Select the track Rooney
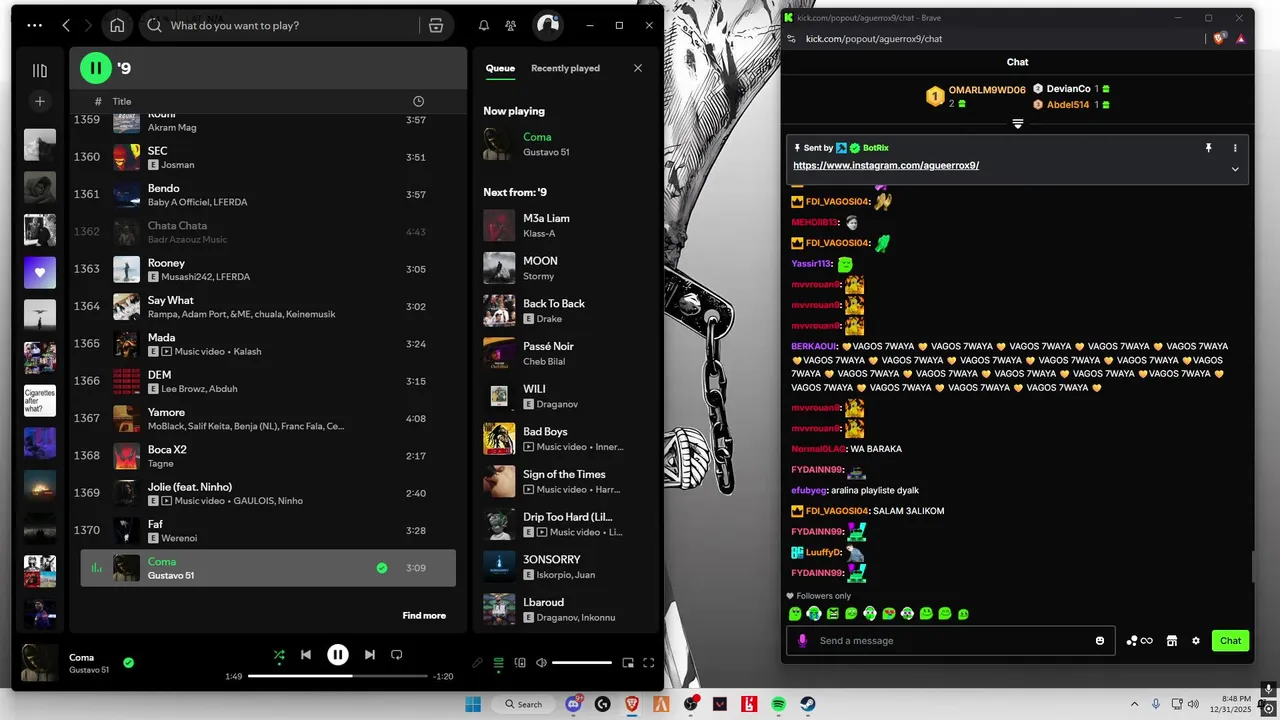Viewport: 1280px width, 720px height. [x=268, y=269]
